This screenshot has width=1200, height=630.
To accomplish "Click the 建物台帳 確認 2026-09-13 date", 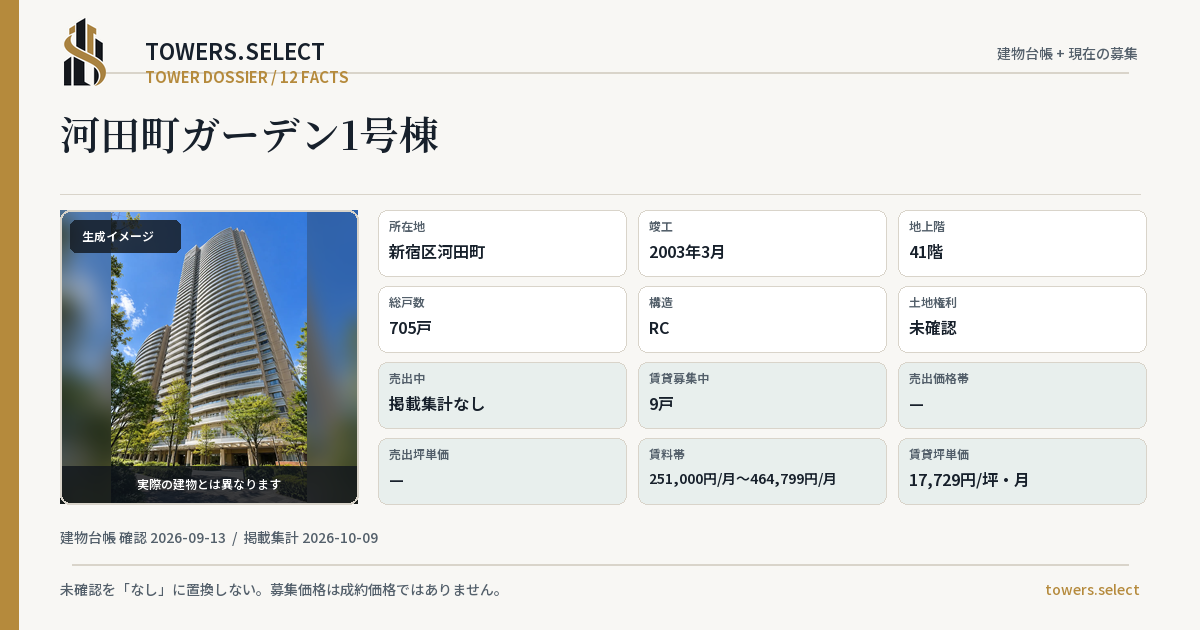I will (143, 538).
